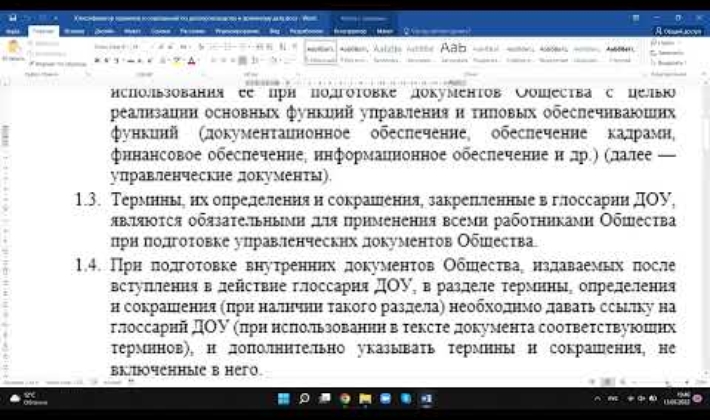Expand hidden system tray icons chevron
This screenshot has width=710, height=420.
tap(597, 399)
